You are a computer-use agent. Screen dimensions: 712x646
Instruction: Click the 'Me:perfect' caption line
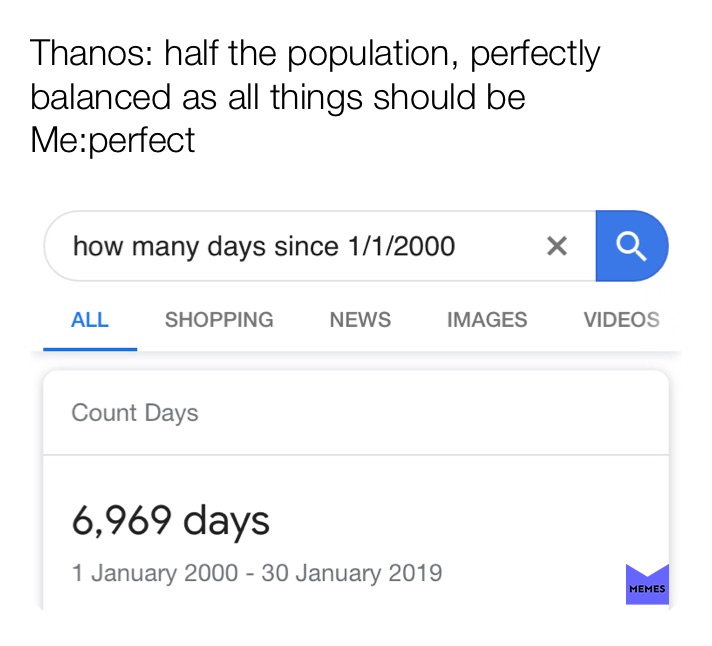[113, 140]
